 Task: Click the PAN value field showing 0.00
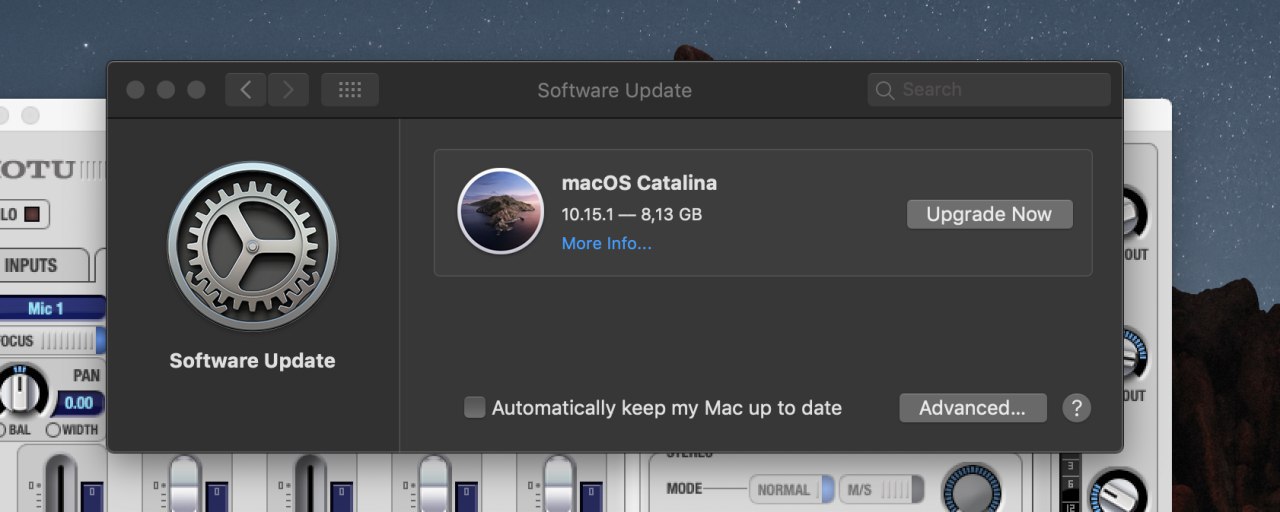coord(78,403)
